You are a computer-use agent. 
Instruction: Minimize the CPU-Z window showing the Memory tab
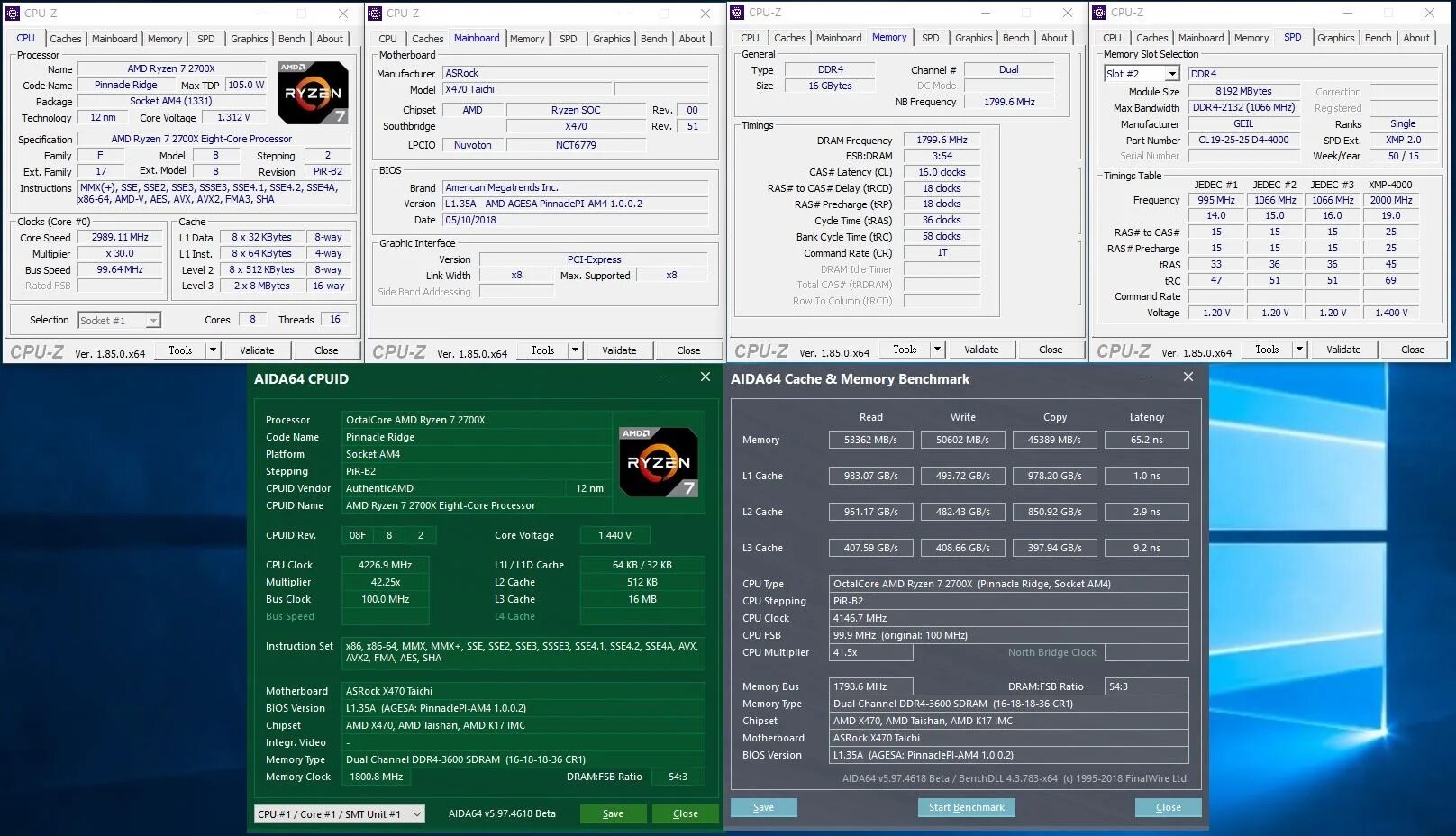click(x=986, y=13)
